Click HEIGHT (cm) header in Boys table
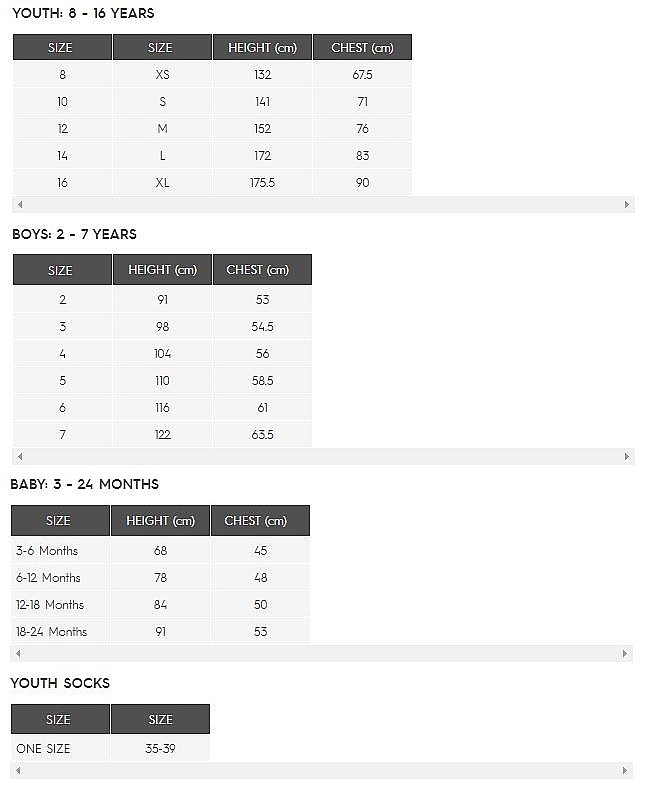Viewport: 652px width, 802px height. click(162, 270)
